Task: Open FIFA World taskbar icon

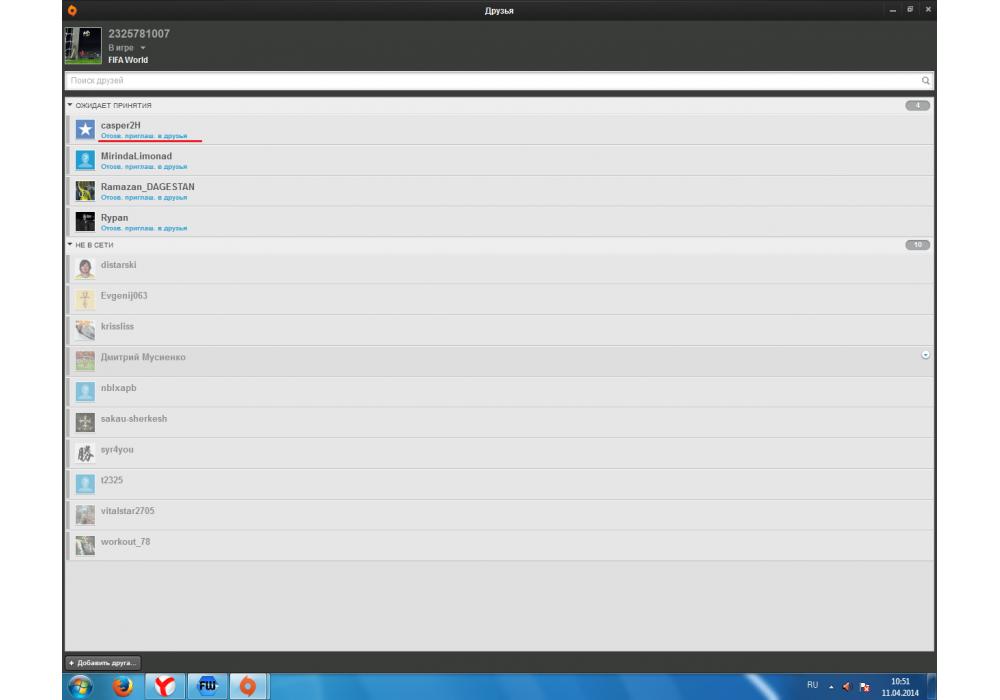Action: click(x=207, y=686)
